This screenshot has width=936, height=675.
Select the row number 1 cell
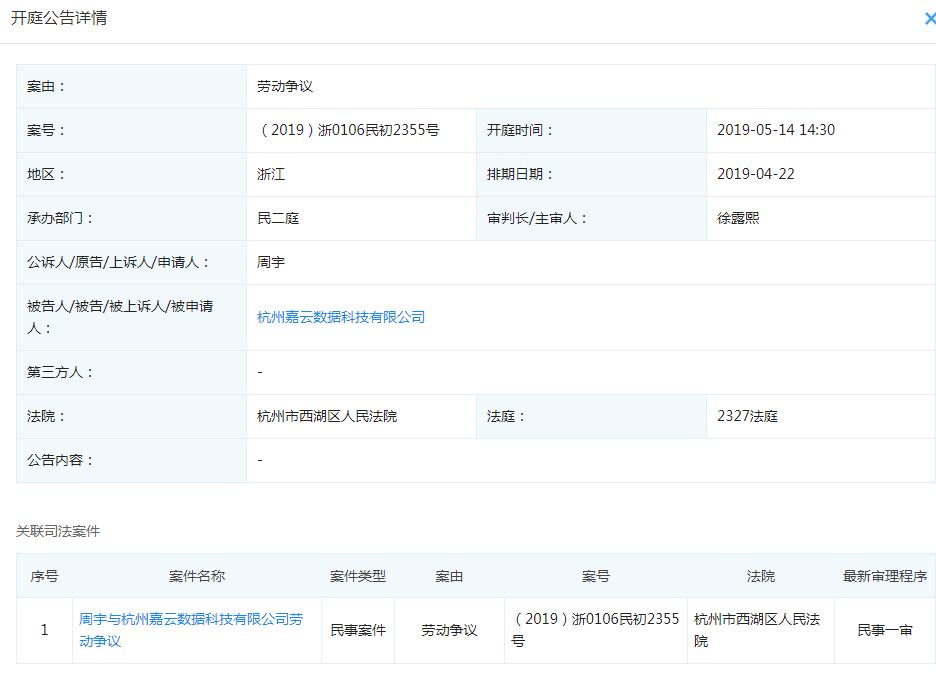[44, 629]
